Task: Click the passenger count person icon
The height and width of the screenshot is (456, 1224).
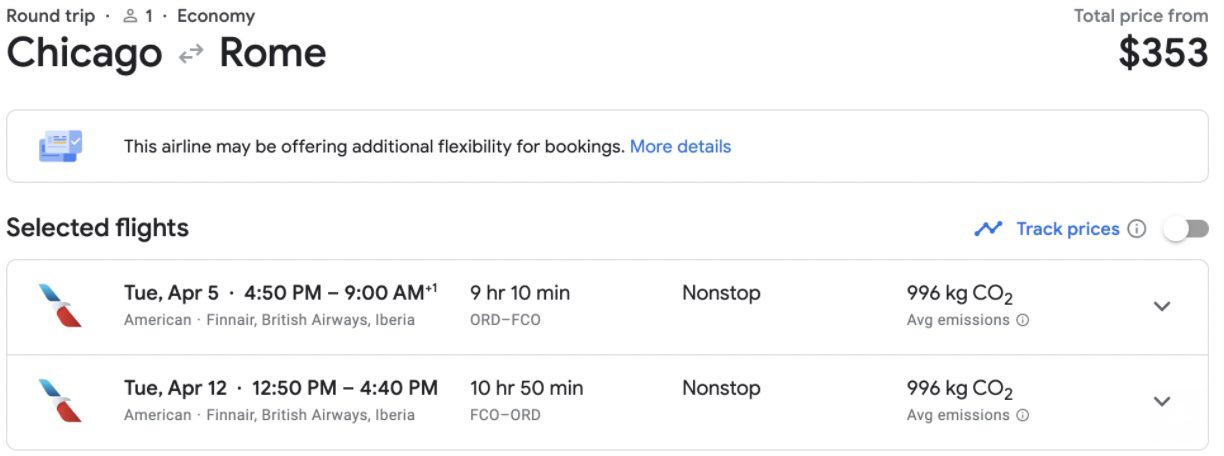Action: [129, 16]
